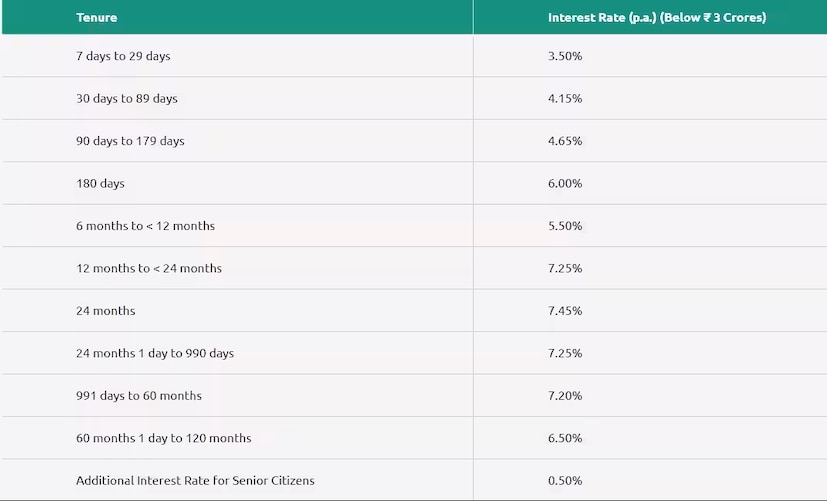The image size is (827, 501).
Task: Click the 7.45% interest rate
Action: pyautogui.click(x=565, y=311)
